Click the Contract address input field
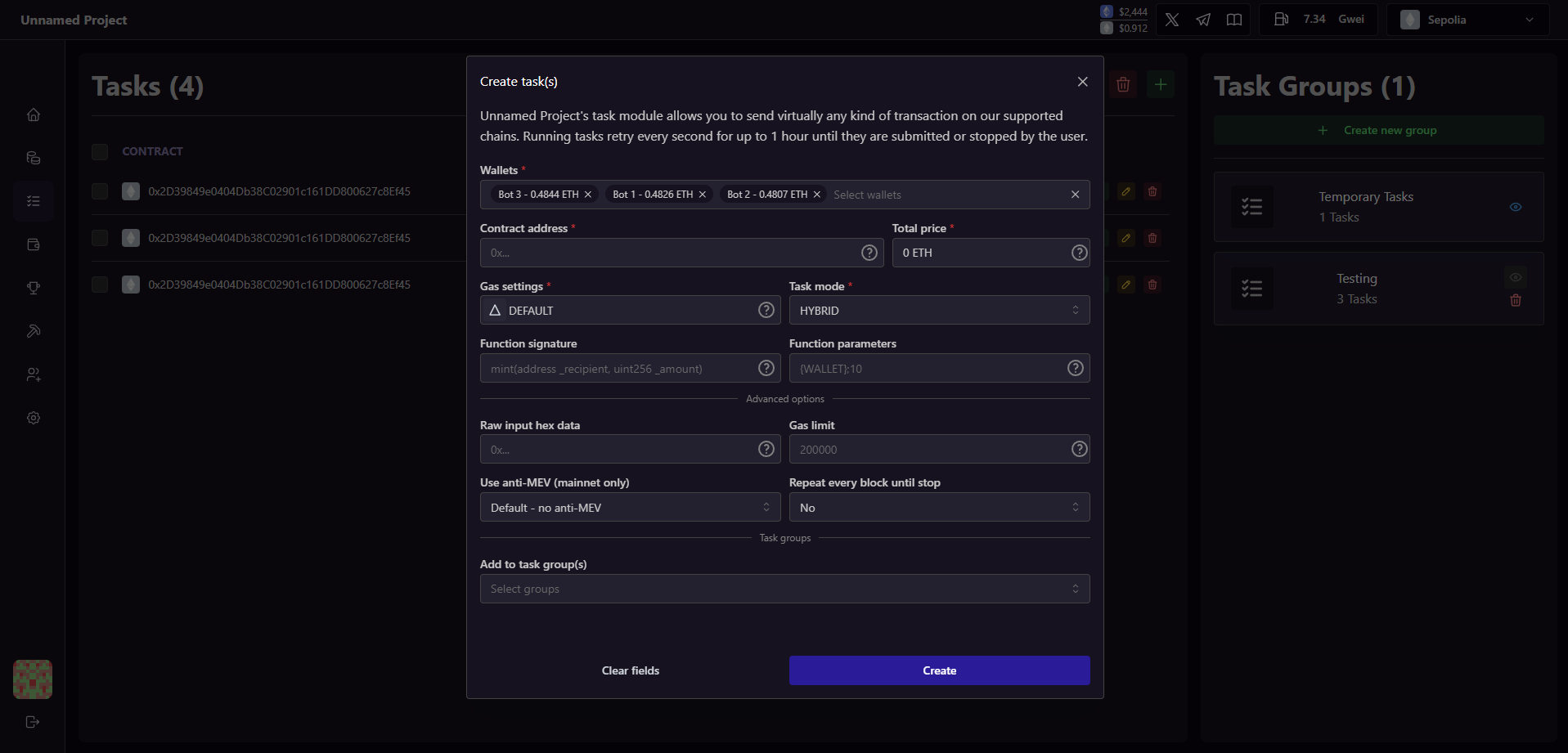 point(671,253)
